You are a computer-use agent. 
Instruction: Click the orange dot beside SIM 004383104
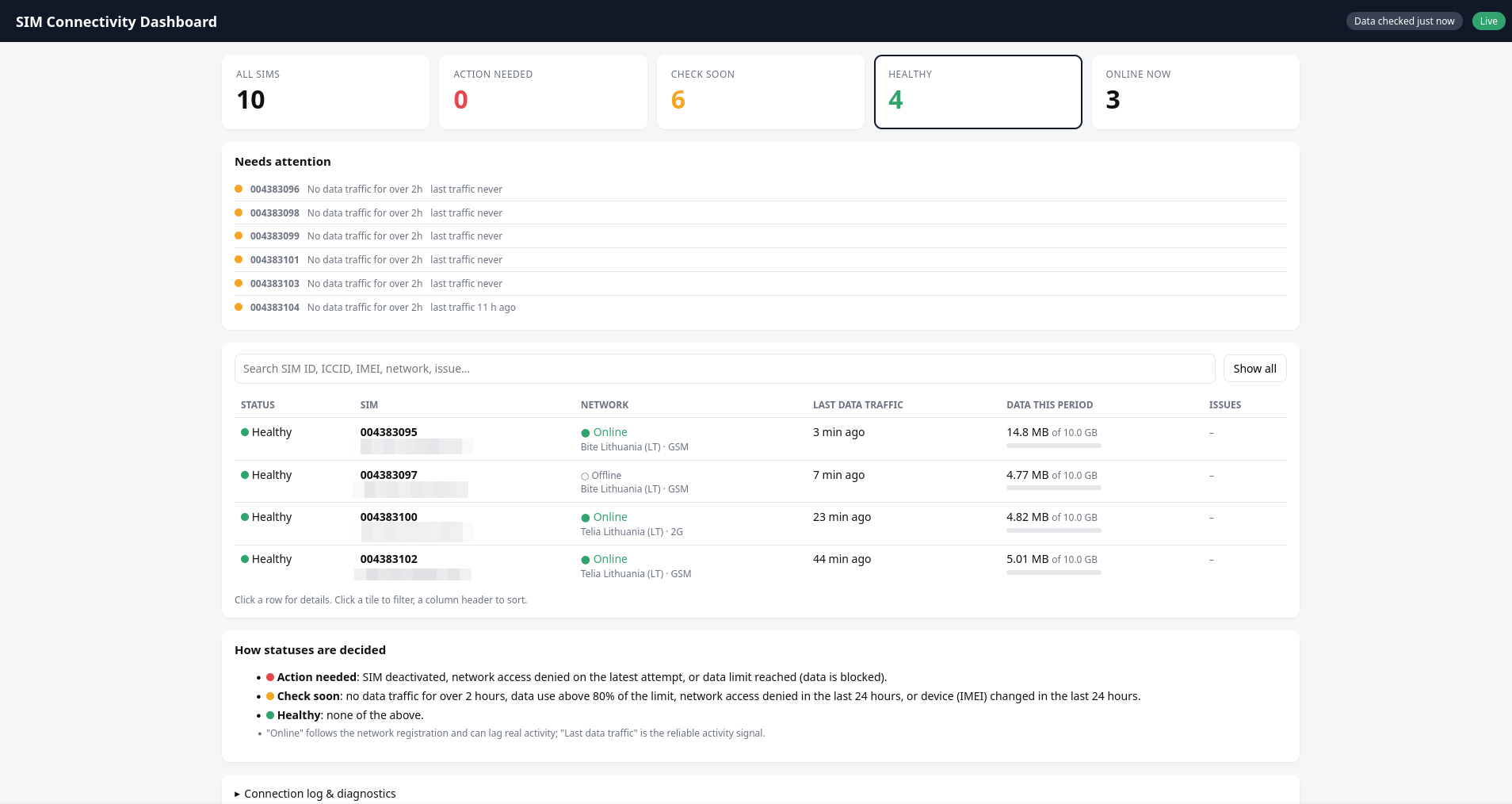239,307
